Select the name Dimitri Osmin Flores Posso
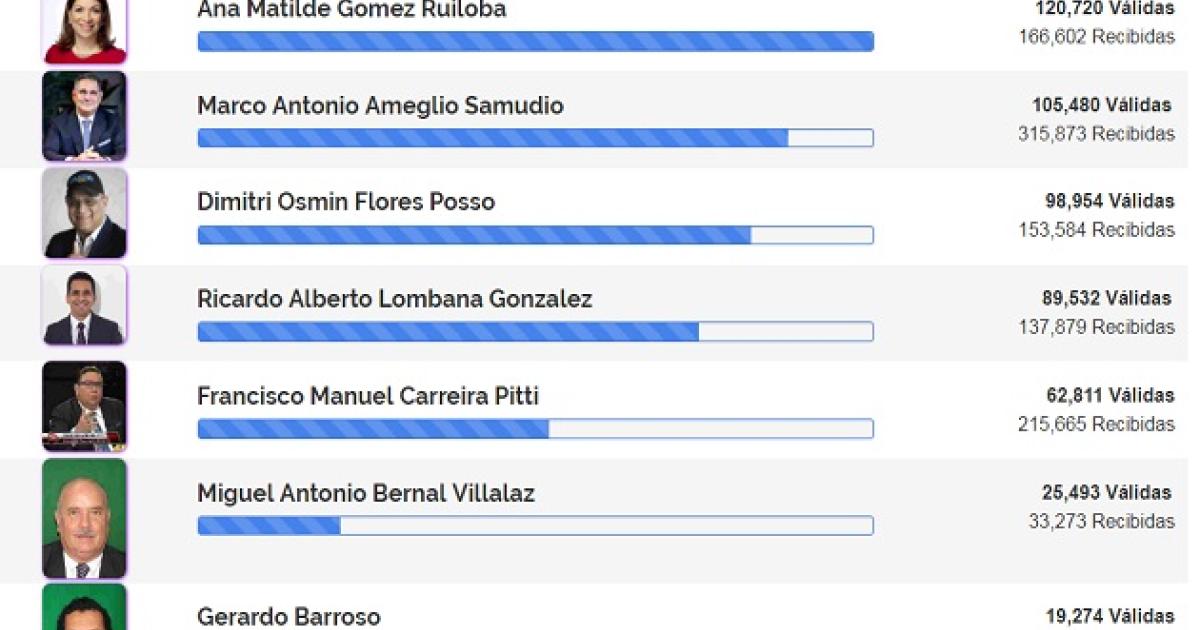1200x630 pixels. (x=346, y=202)
